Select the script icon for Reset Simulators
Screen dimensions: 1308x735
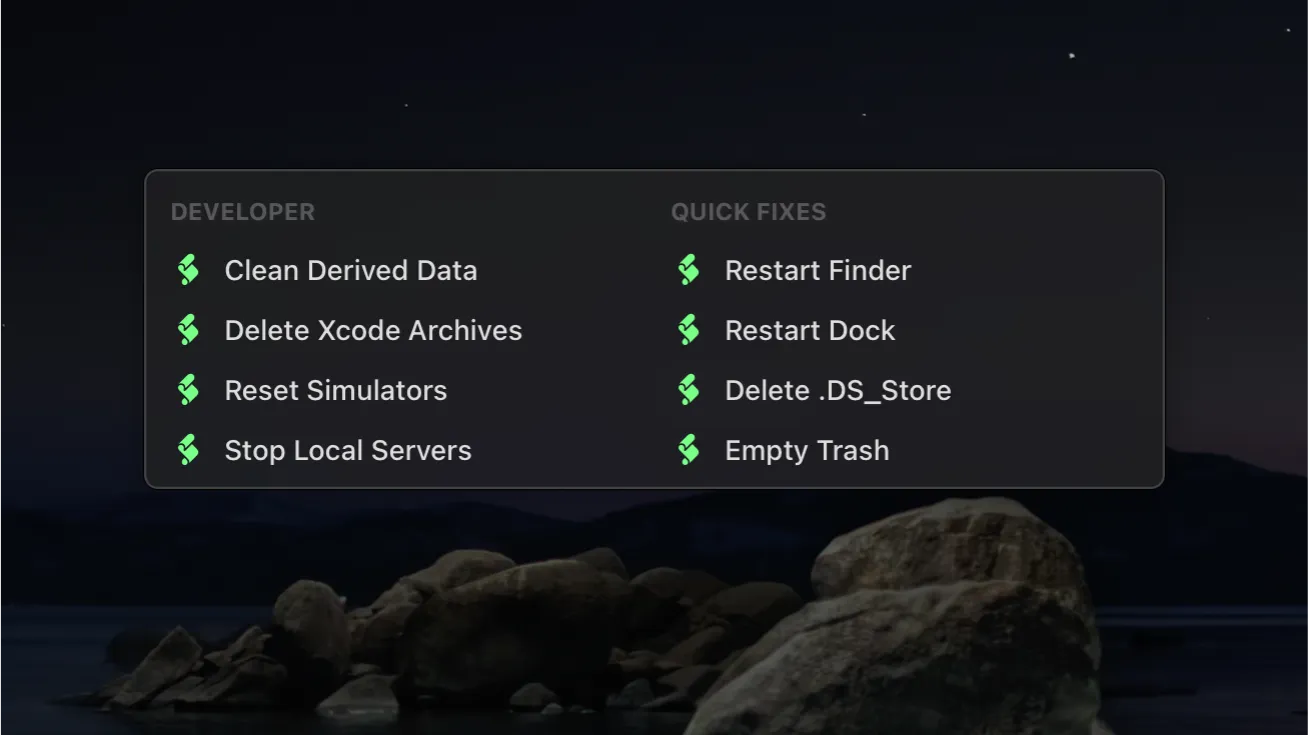tap(188, 389)
